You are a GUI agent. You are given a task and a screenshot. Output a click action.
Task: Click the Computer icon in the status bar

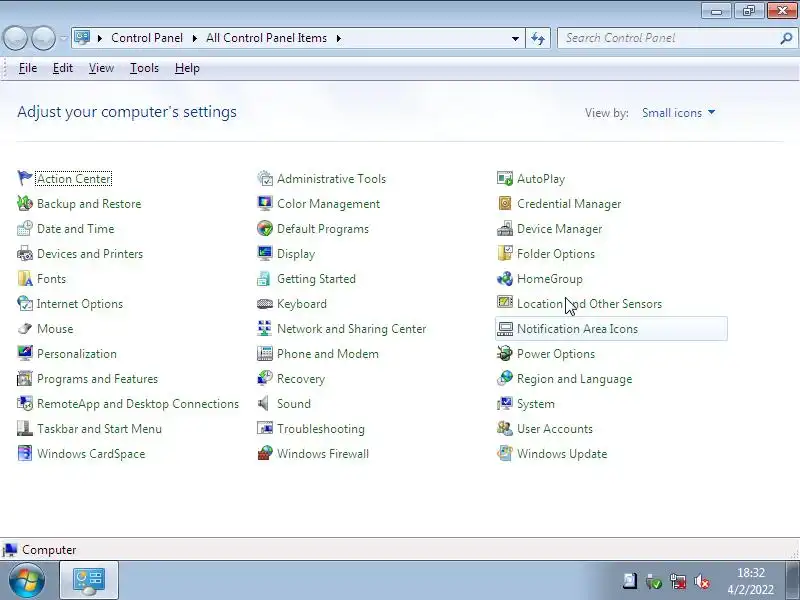tap(10, 549)
